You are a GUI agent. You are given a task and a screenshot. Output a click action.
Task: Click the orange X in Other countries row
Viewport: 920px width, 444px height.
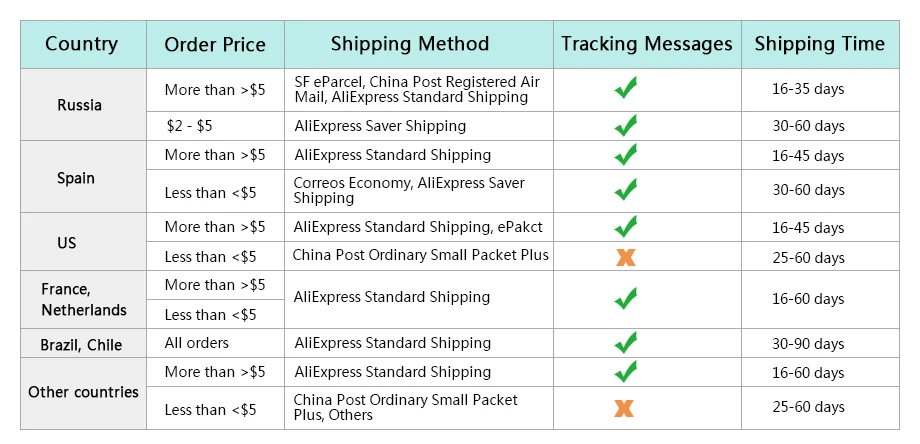pyautogui.click(x=624, y=408)
